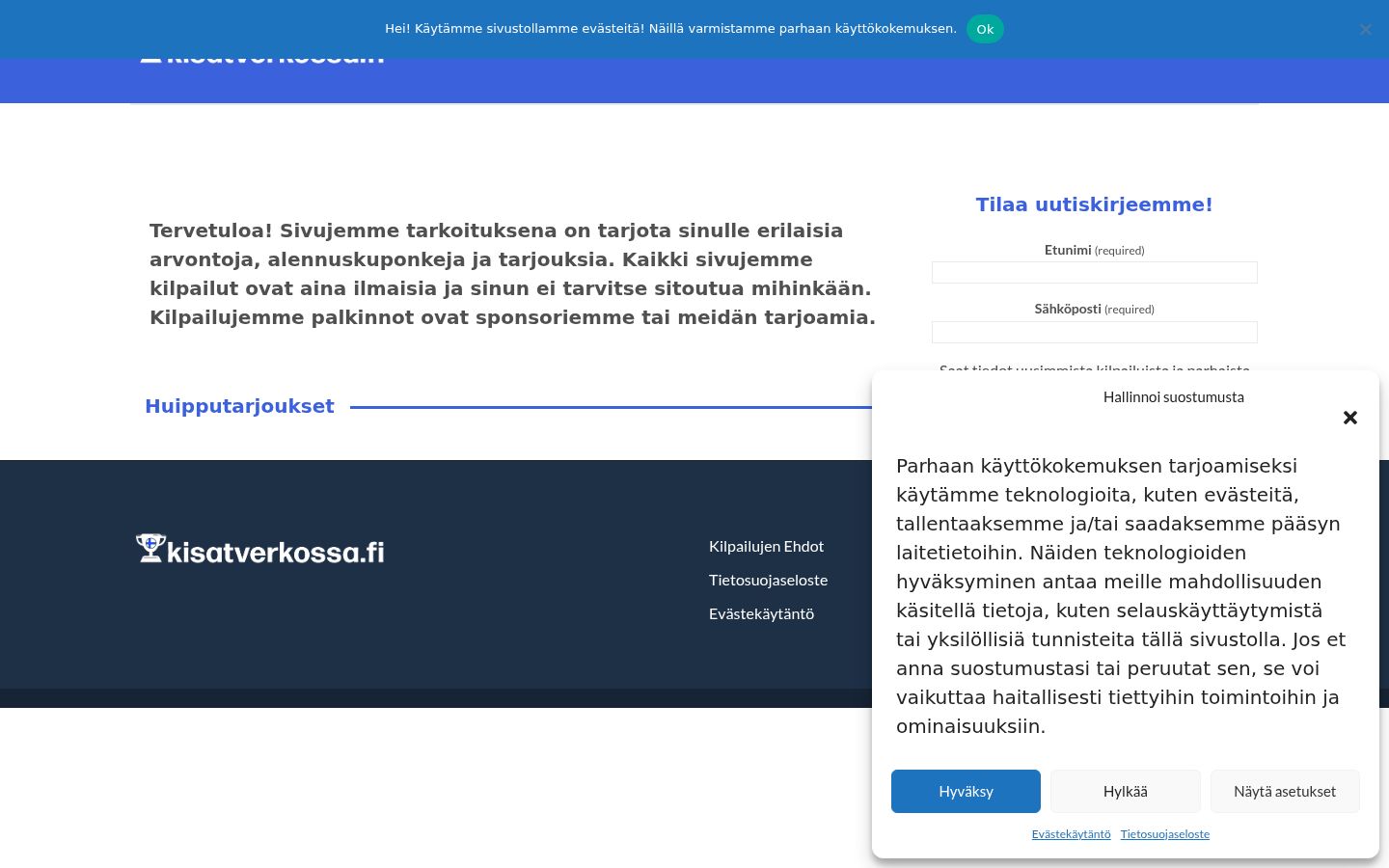The height and width of the screenshot is (868, 1389).
Task: Focus the Sähköposti input field
Action: click(x=1095, y=333)
